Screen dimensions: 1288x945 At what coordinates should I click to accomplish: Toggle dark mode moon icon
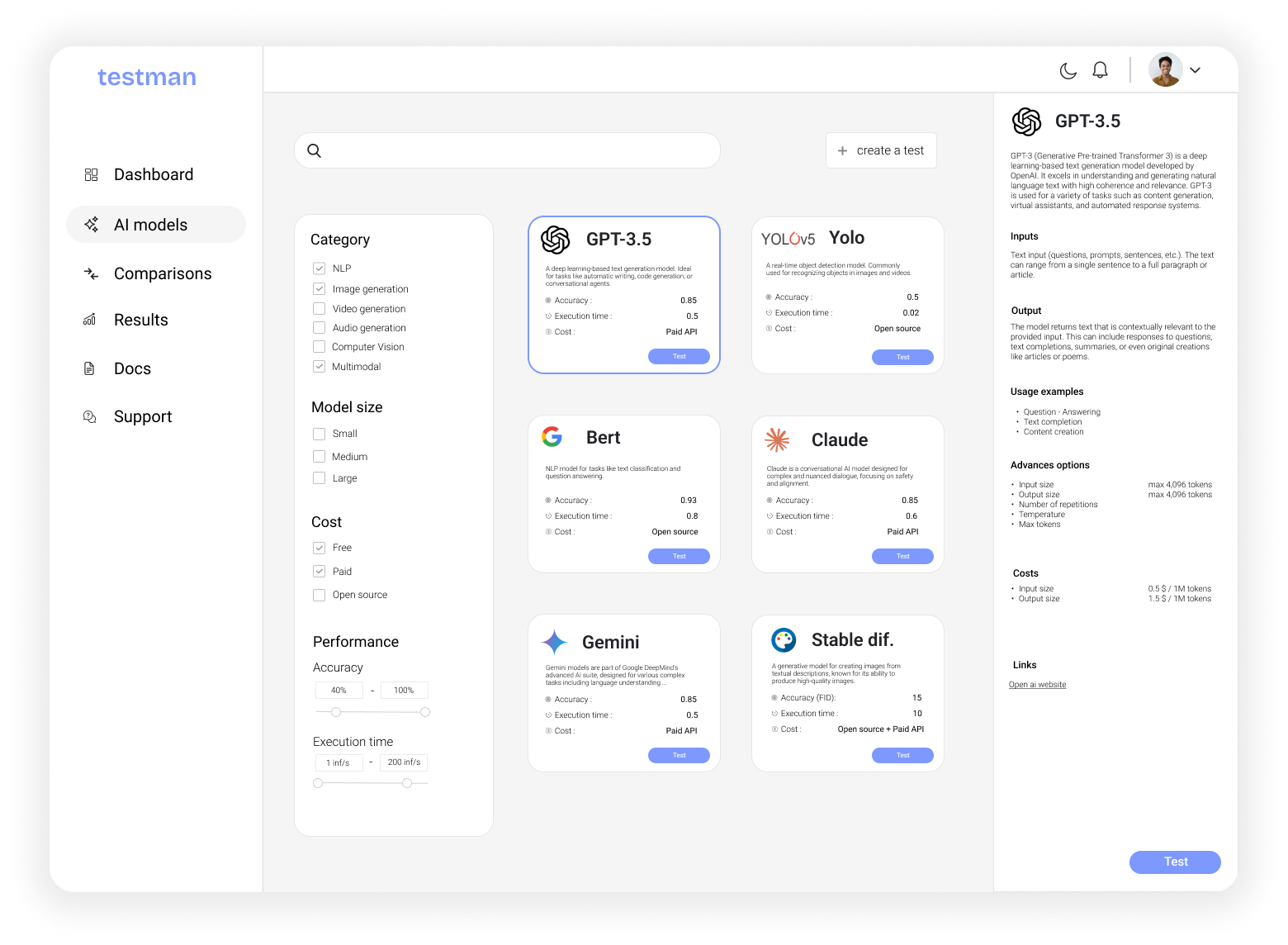click(1068, 71)
